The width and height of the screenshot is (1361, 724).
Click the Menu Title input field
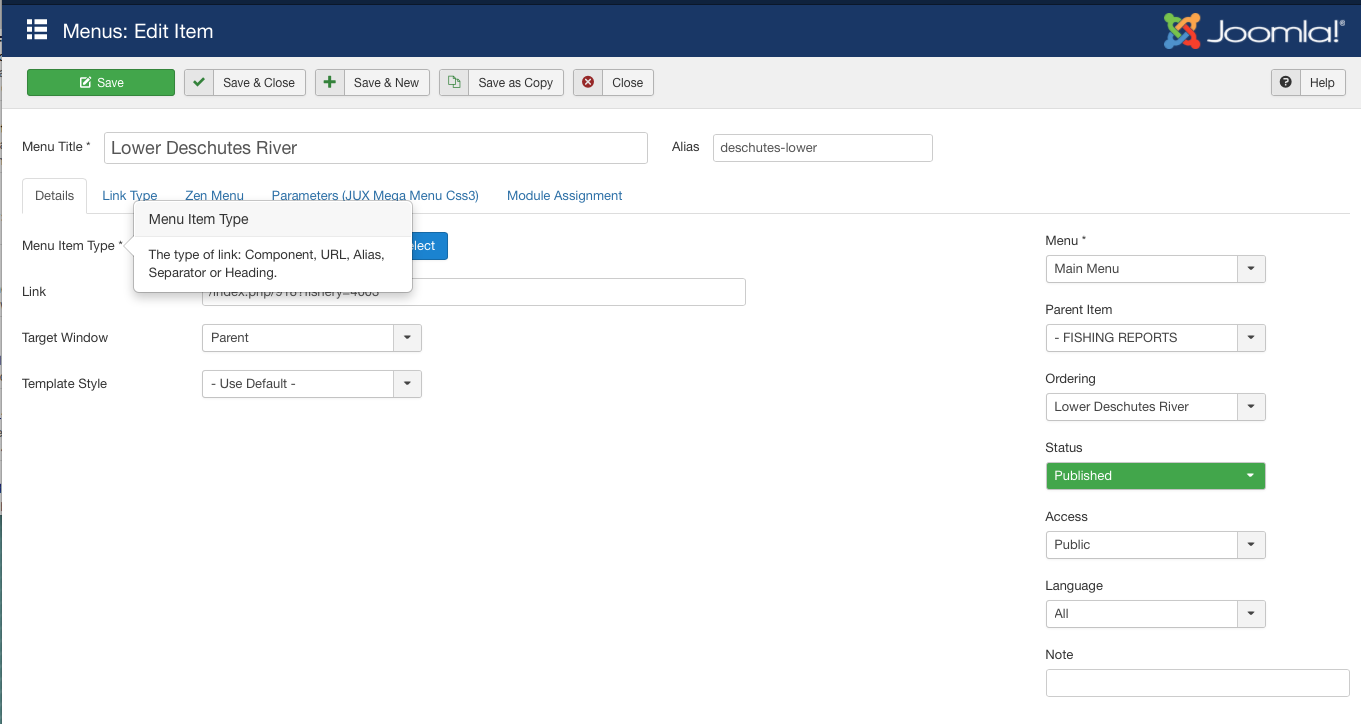click(x=376, y=148)
